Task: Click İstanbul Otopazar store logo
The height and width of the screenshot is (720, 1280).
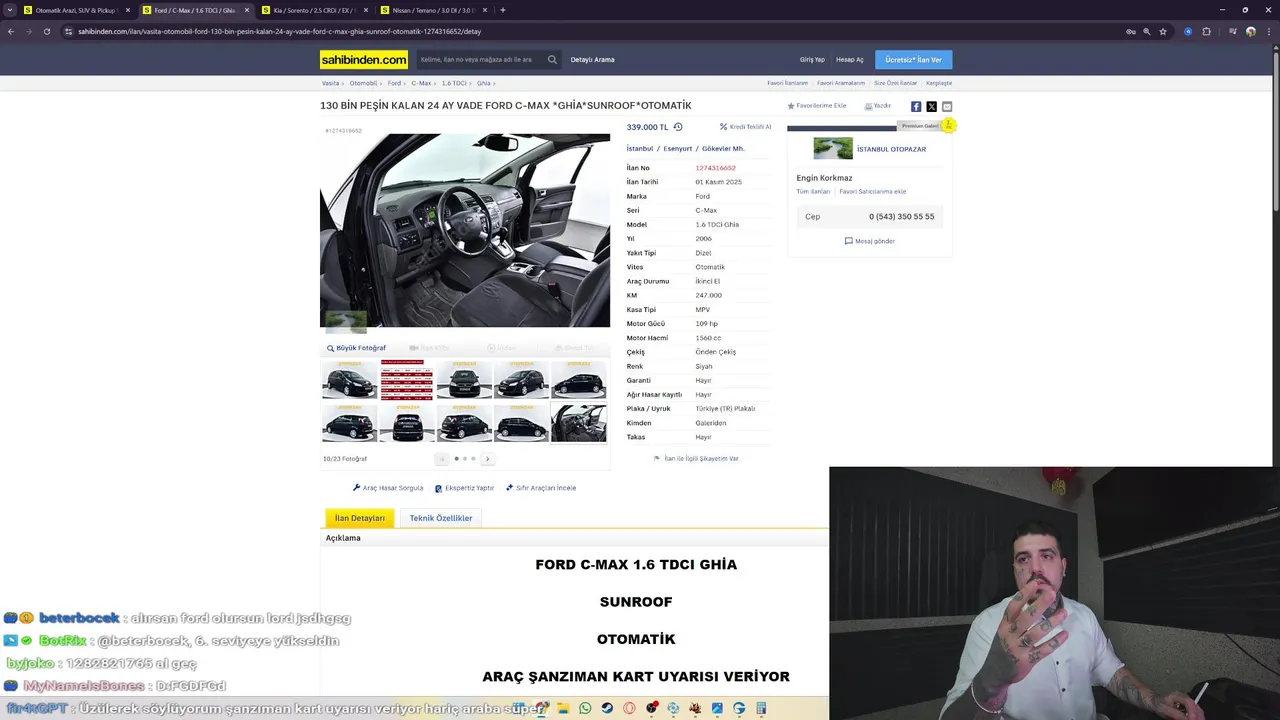Action: pos(833,149)
